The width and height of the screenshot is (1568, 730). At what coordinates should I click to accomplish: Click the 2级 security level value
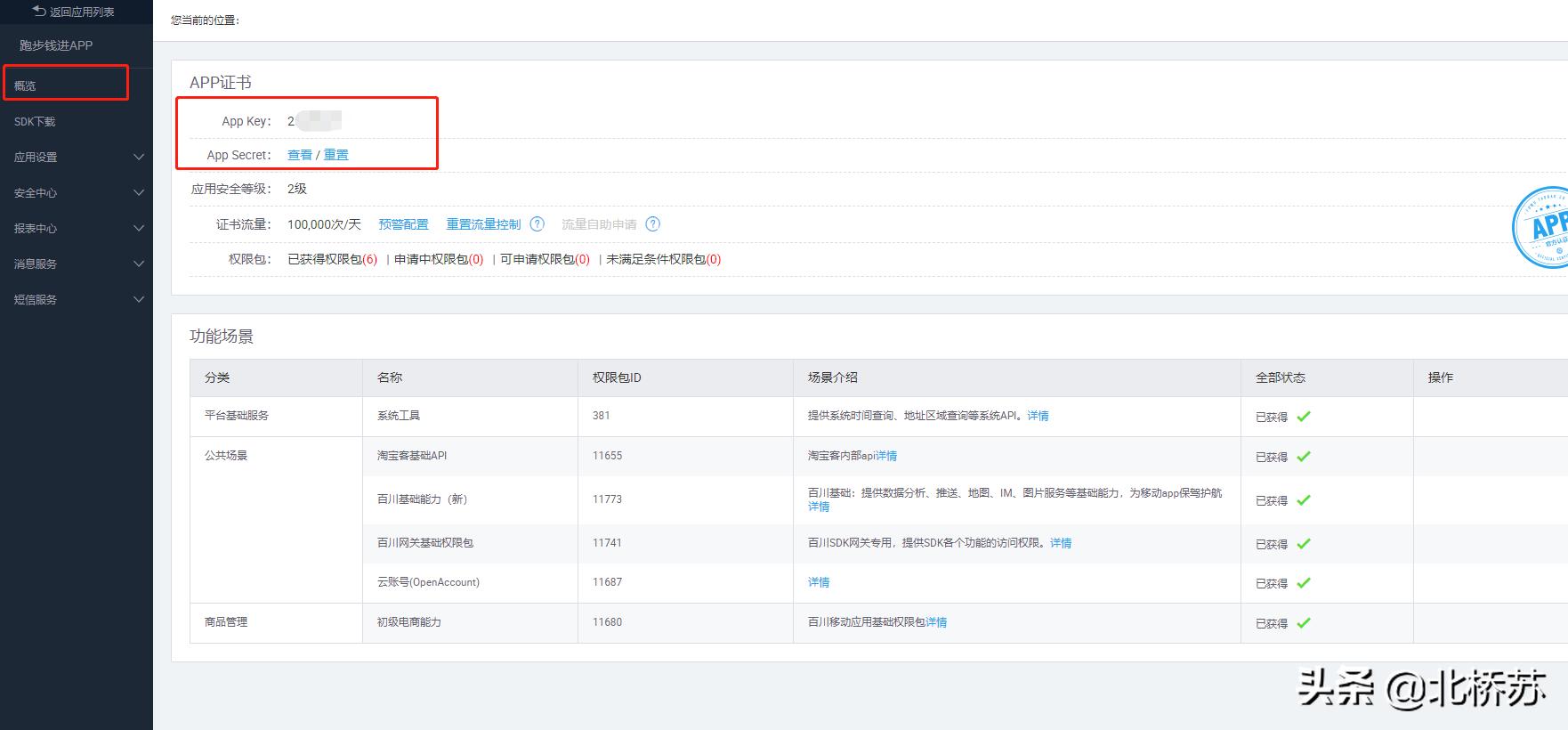[297, 189]
